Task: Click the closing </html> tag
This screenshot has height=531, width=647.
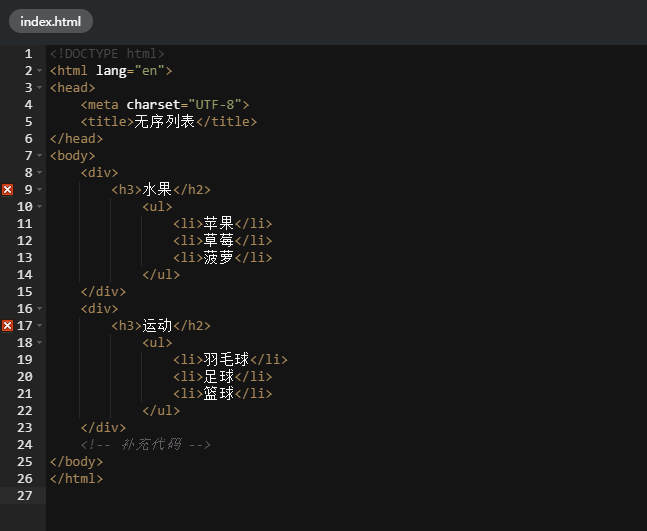Action: 76,479
